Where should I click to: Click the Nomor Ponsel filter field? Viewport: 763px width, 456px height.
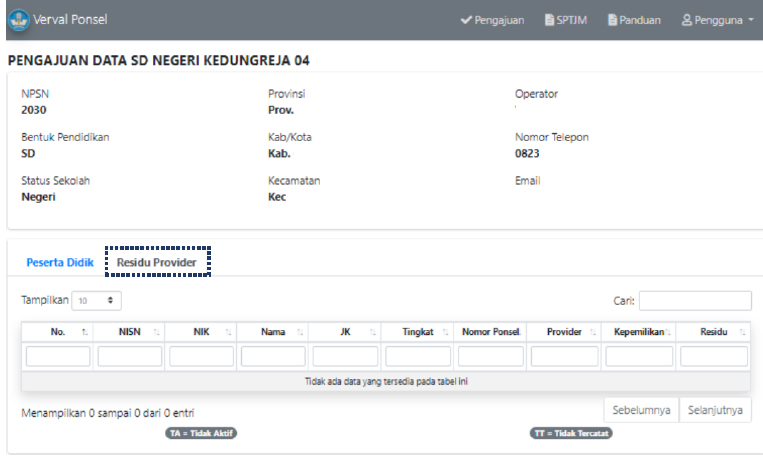tap(490, 356)
